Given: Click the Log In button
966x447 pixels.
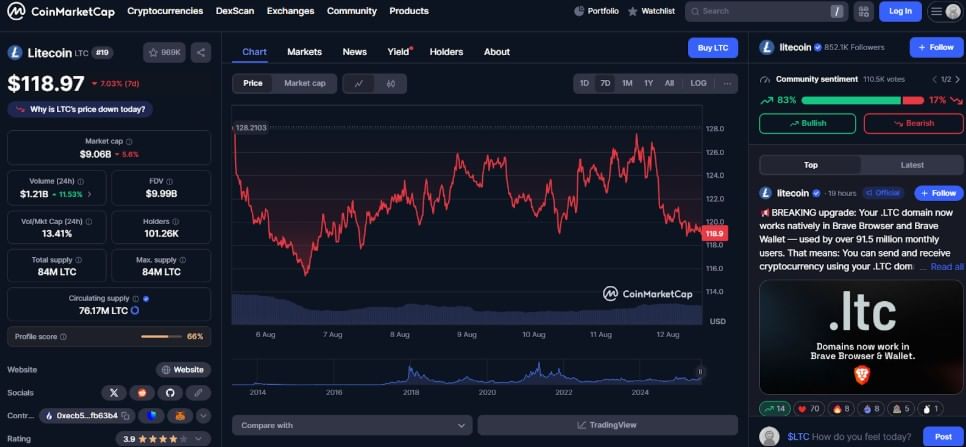Looking at the screenshot, I should tap(900, 11).
